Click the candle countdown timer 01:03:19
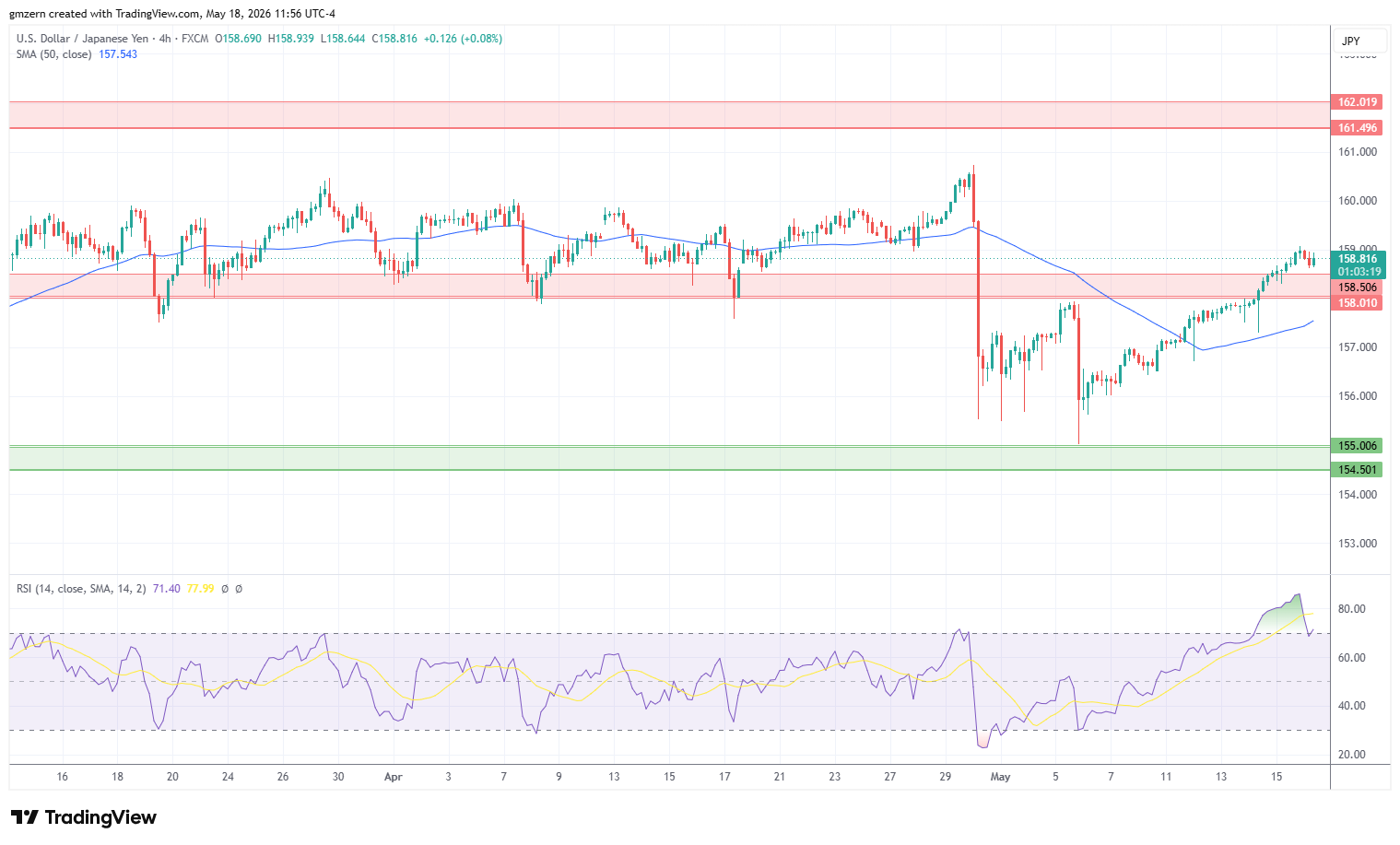Image resolution: width=1400 pixels, height=845 pixels. point(1359,272)
